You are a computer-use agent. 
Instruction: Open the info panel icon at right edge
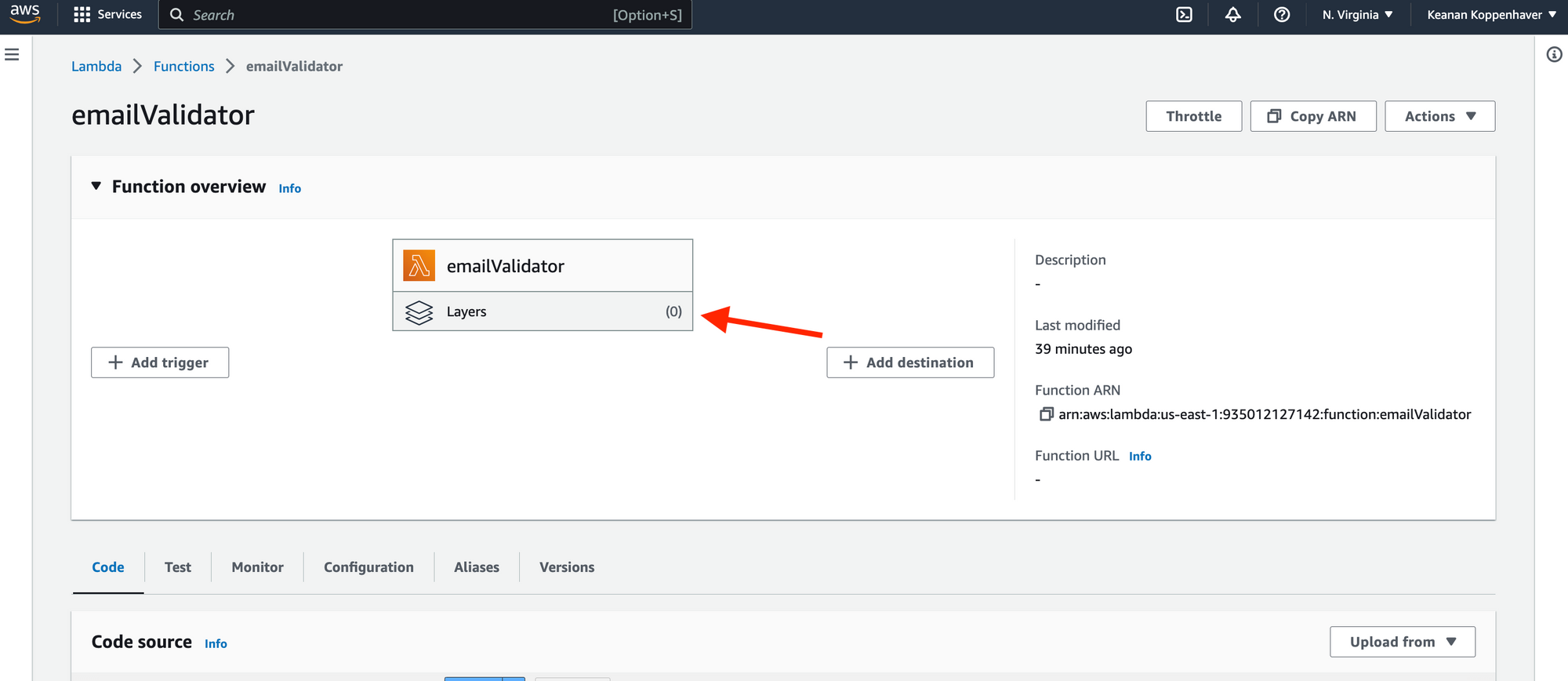[x=1554, y=54]
